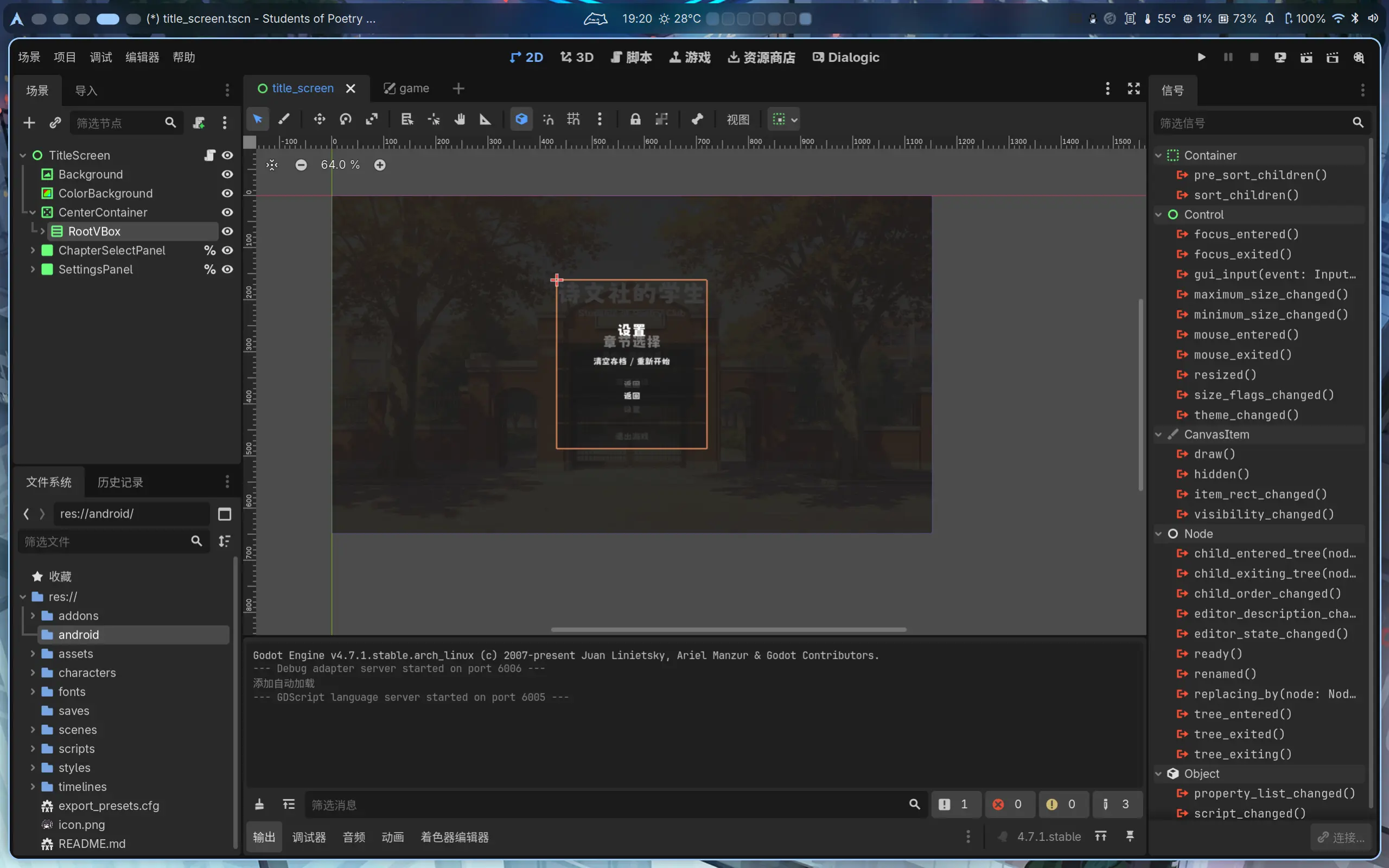
Task: Switch to the 3D workspace
Action: coord(577,58)
